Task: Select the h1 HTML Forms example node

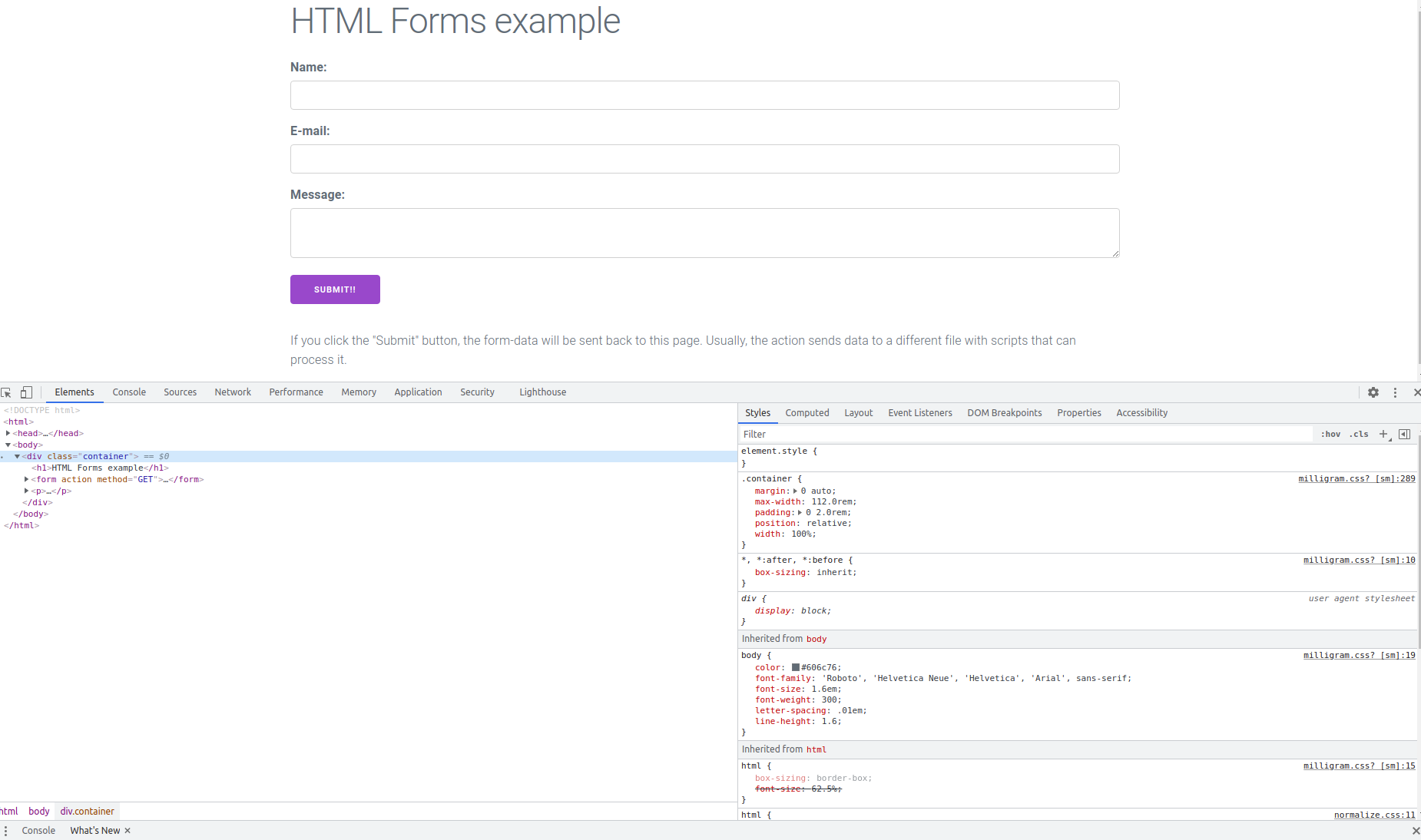Action: click(x=100, y=468)
